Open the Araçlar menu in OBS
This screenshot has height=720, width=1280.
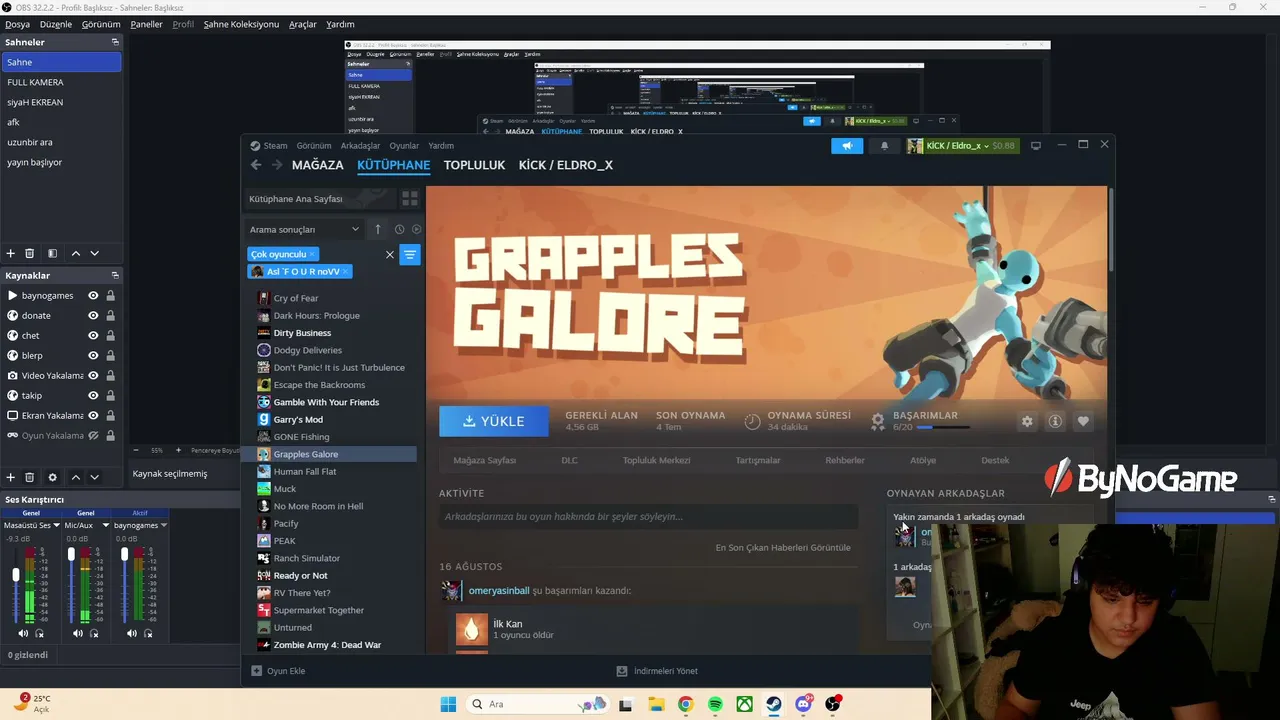pyautogui.click(x=303, y=24)
